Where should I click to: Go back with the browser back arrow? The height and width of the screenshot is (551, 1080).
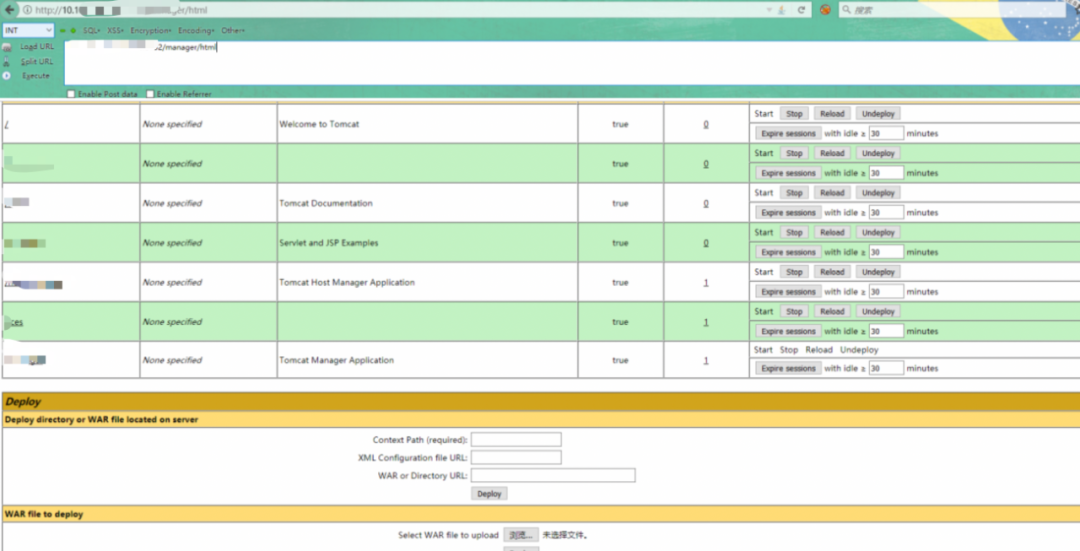click(x=10, y=10)
